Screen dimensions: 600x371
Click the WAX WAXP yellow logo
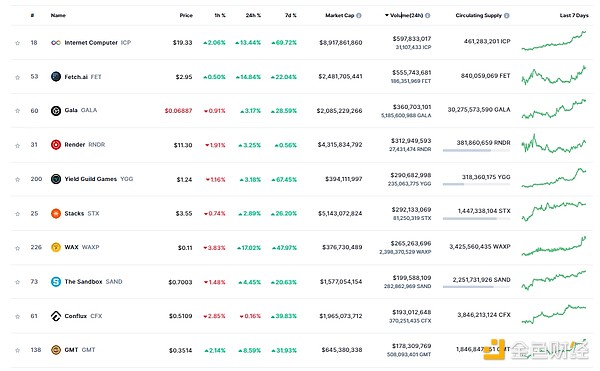pyautogui.click(x=56, y=247)
